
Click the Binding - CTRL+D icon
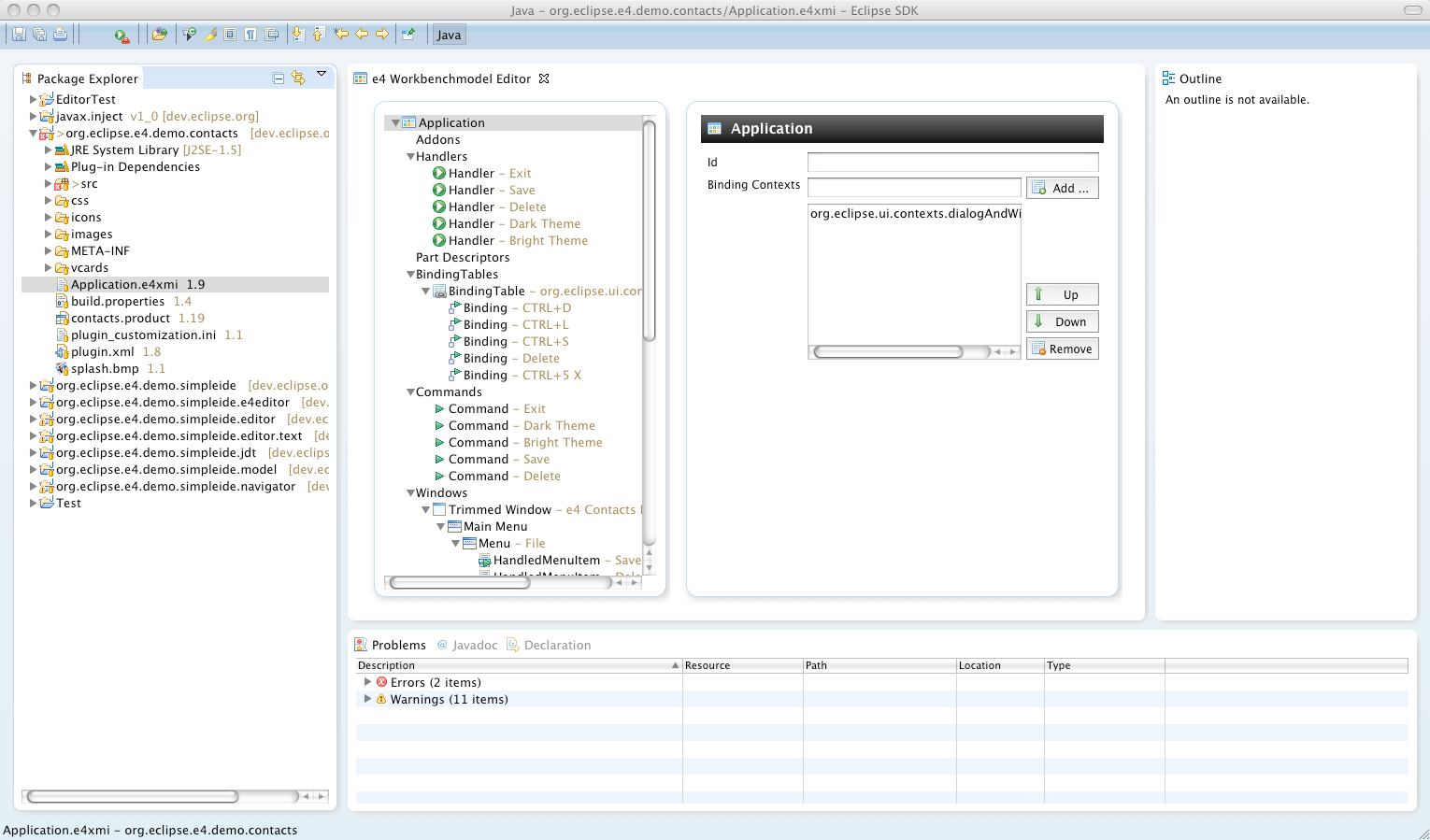tap(455, 307)
